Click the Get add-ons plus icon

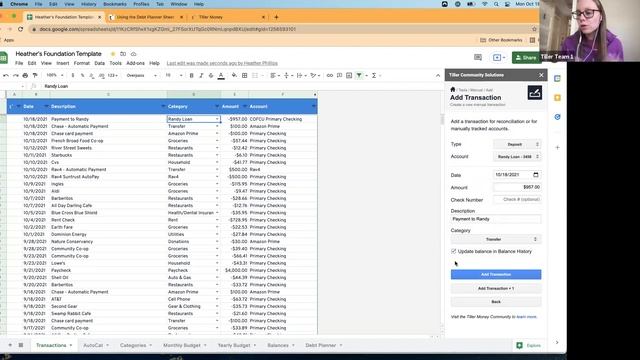(557, 147)
